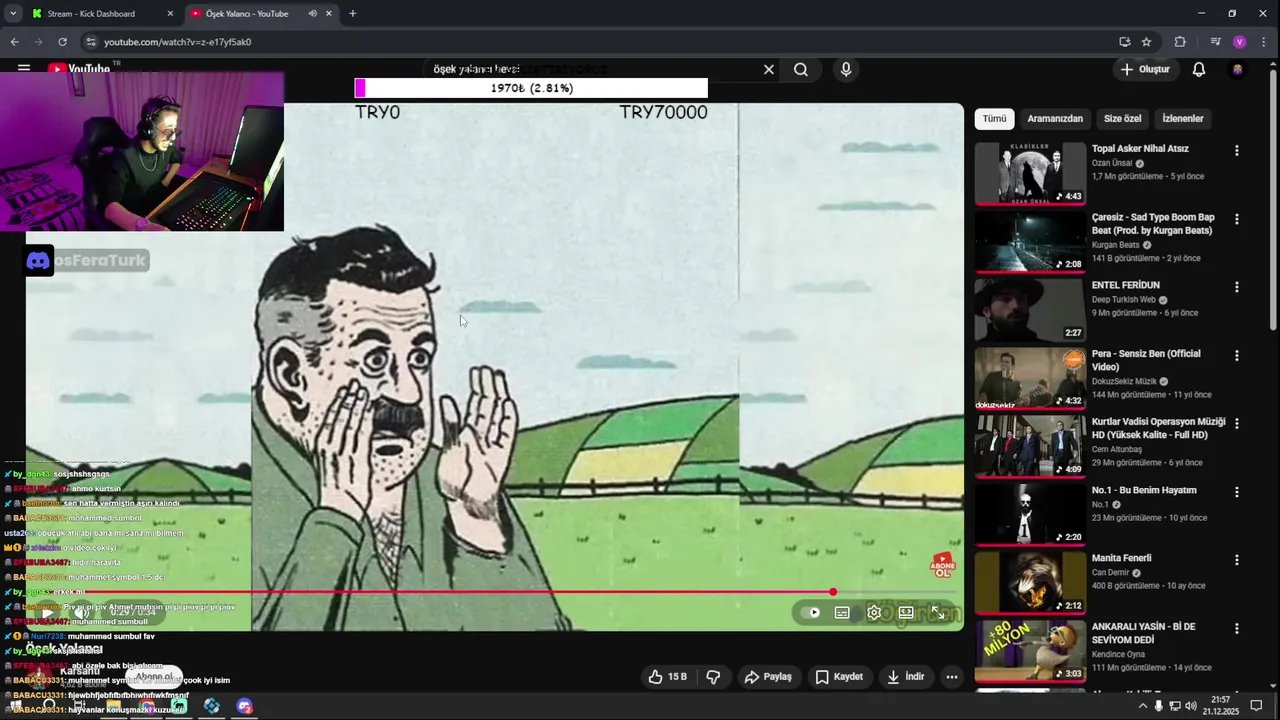Viewport: 1280px width, 720px height.
Task: Open the Kurgan Beats channel name
Action: point(1116,245)
